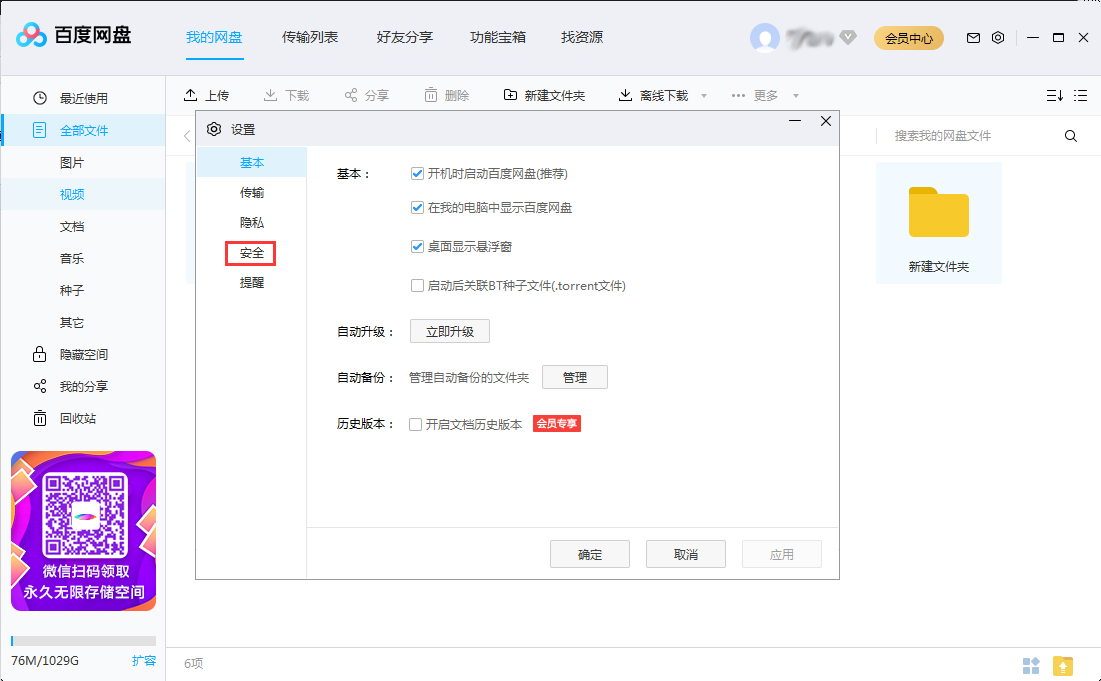The height and width of the screenshot is (681, 1101).
Task: Open the 上传 (Upload) tool
Action: click(207, 95)
